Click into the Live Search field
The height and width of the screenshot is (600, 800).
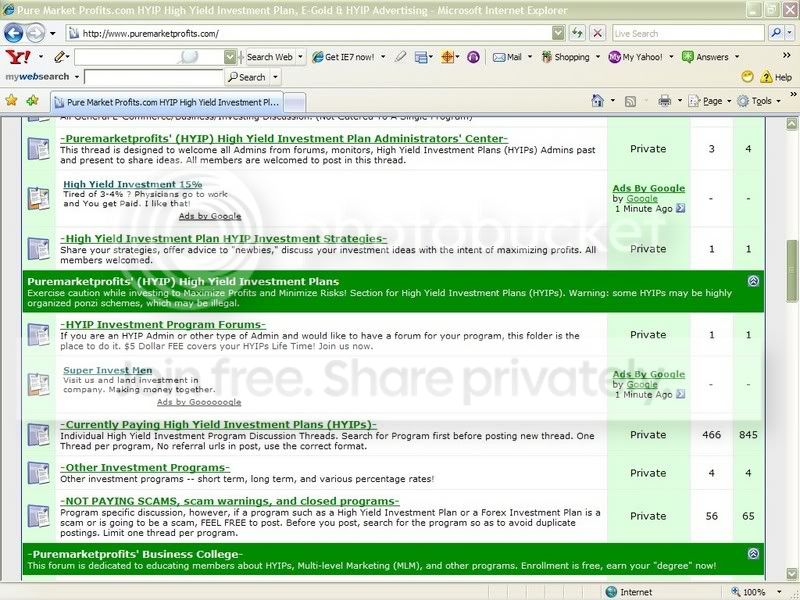click(x=689, y=34)
